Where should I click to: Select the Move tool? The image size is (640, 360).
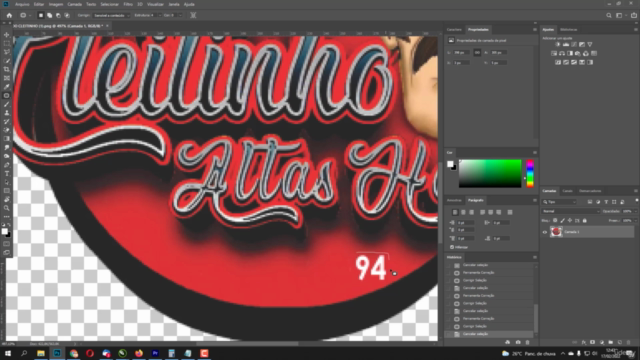(x=7, y=35)
